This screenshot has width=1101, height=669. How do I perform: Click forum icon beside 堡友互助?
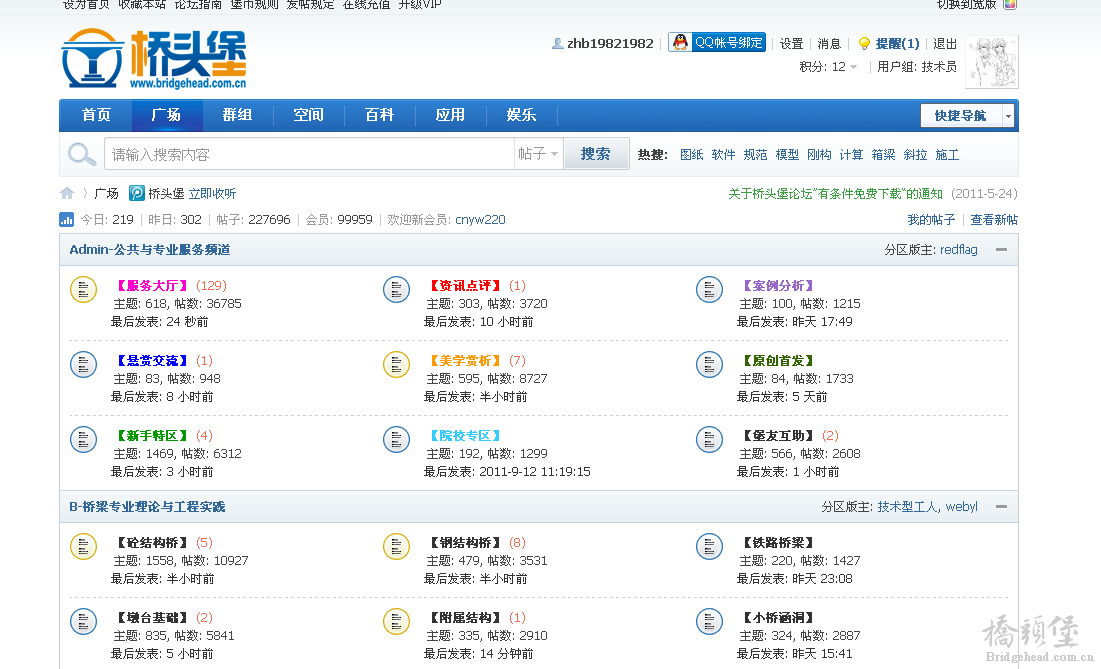(x=709, y=439)
